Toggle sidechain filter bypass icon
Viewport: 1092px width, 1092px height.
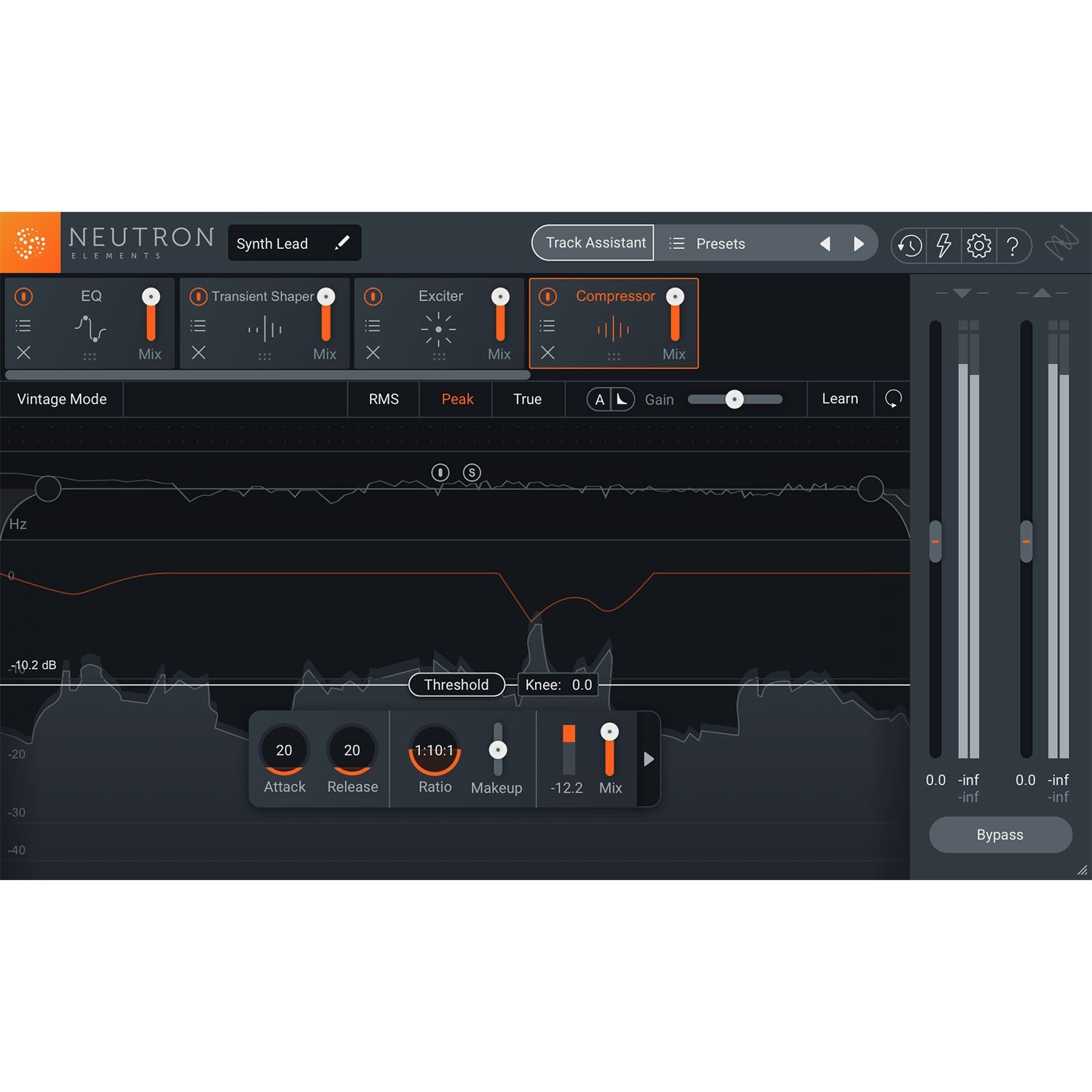[440, 472]
